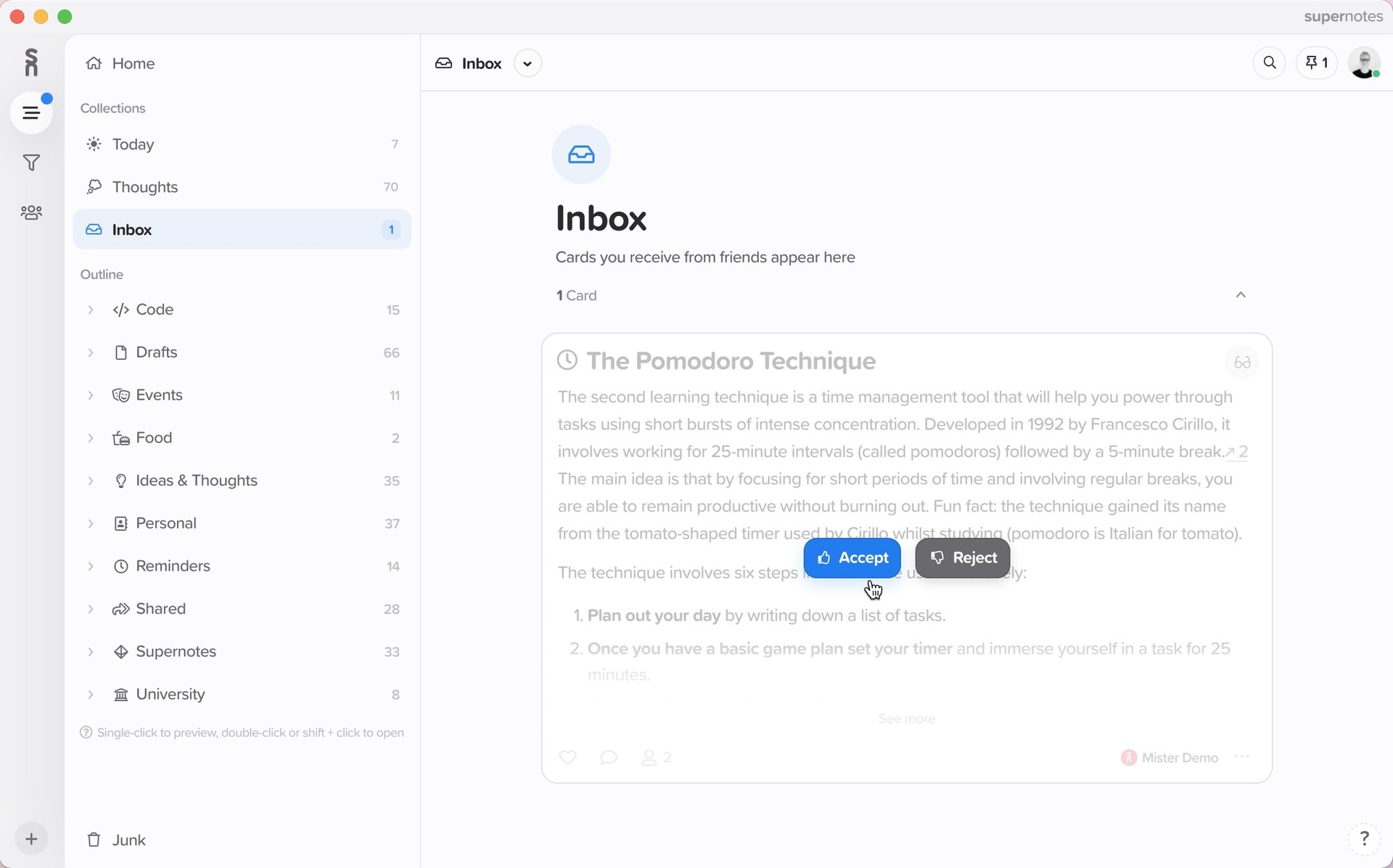
Task: Select the noteboard icon with blue badge
Action: tap(30, 112)
